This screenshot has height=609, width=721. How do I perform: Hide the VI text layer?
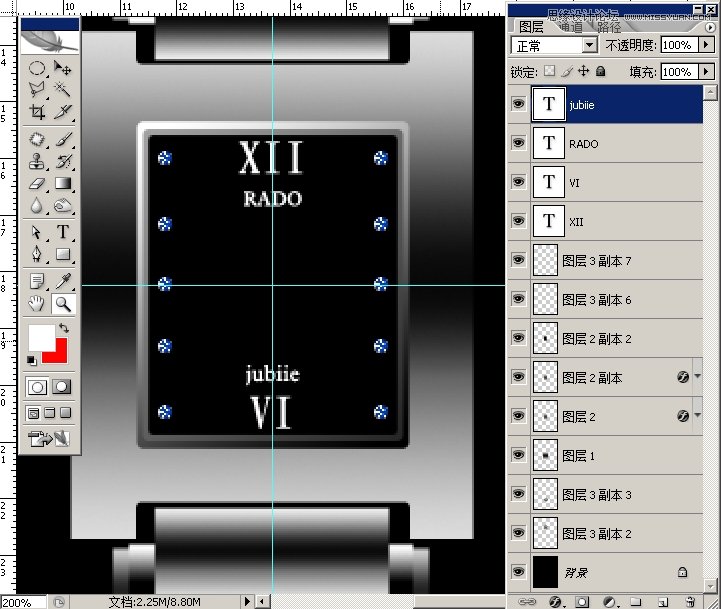click(x=518, y=182)
